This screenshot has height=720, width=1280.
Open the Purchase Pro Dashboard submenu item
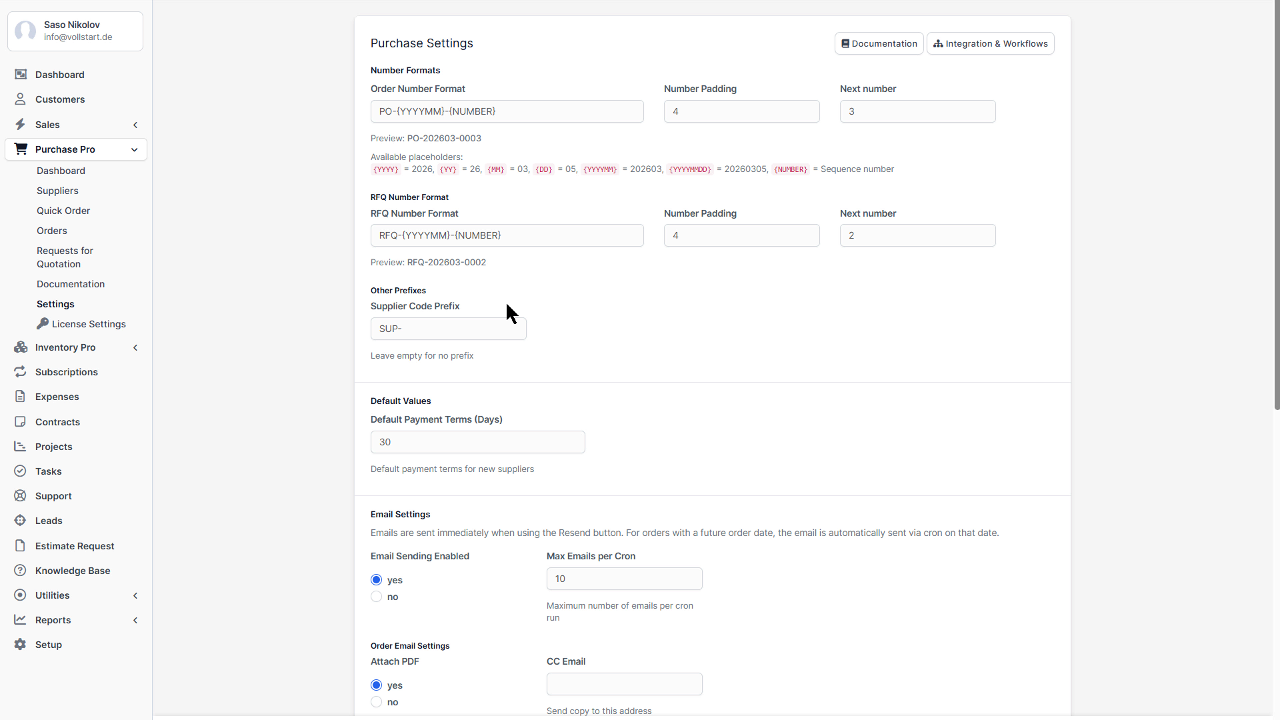coord(61,171)
